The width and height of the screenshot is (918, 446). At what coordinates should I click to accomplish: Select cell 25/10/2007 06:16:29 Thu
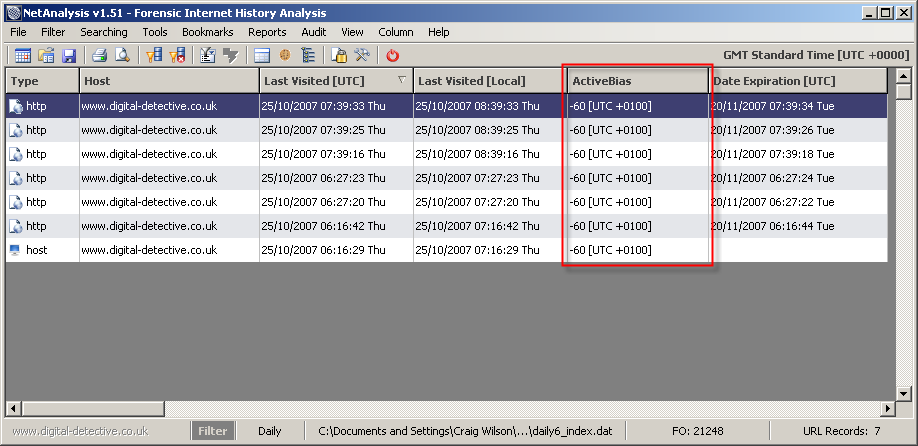[x=336, y=250]
